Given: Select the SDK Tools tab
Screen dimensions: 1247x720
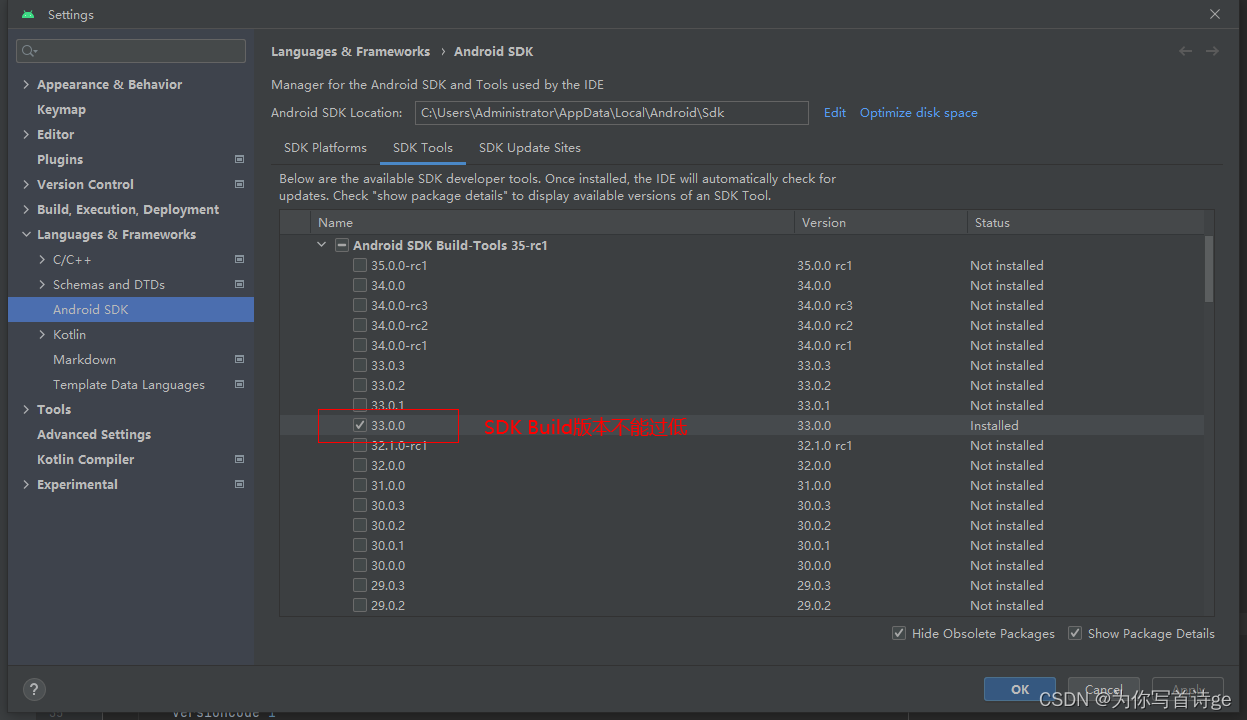Looking at the screenshot, I should (x=423, y=147).
